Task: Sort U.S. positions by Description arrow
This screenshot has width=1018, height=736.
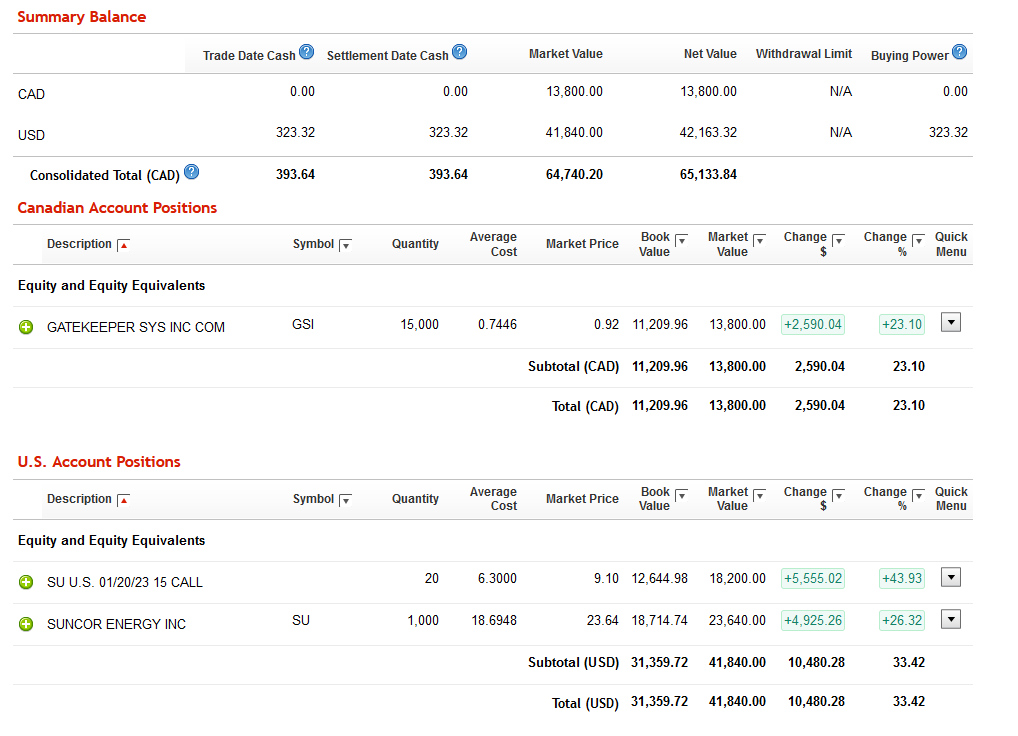Action: click(x=123, y=500)
